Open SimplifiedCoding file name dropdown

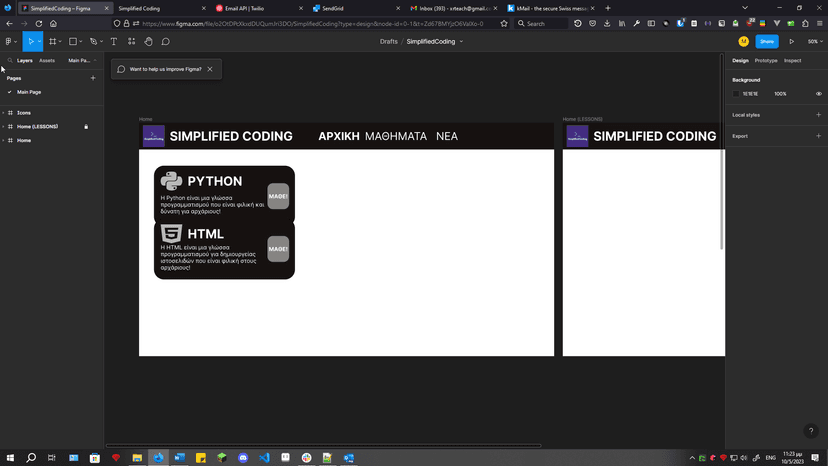point(461,42)
